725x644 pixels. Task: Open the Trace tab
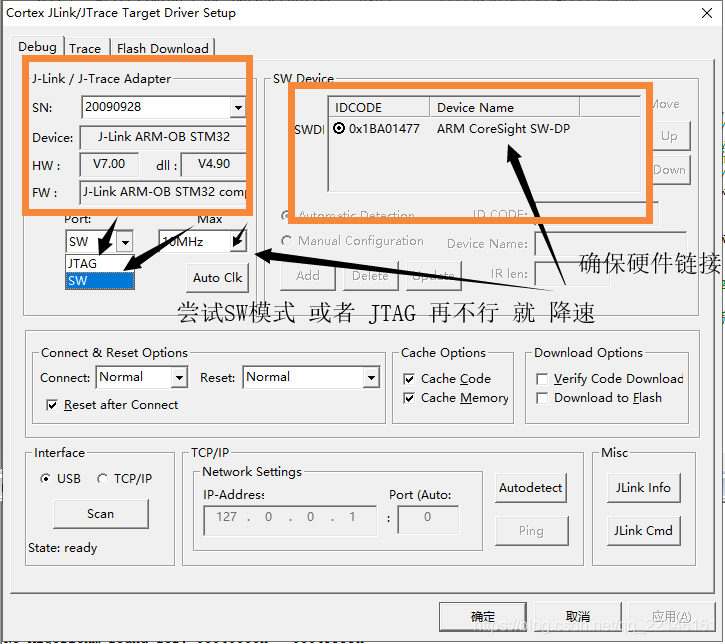click(86, 48)
